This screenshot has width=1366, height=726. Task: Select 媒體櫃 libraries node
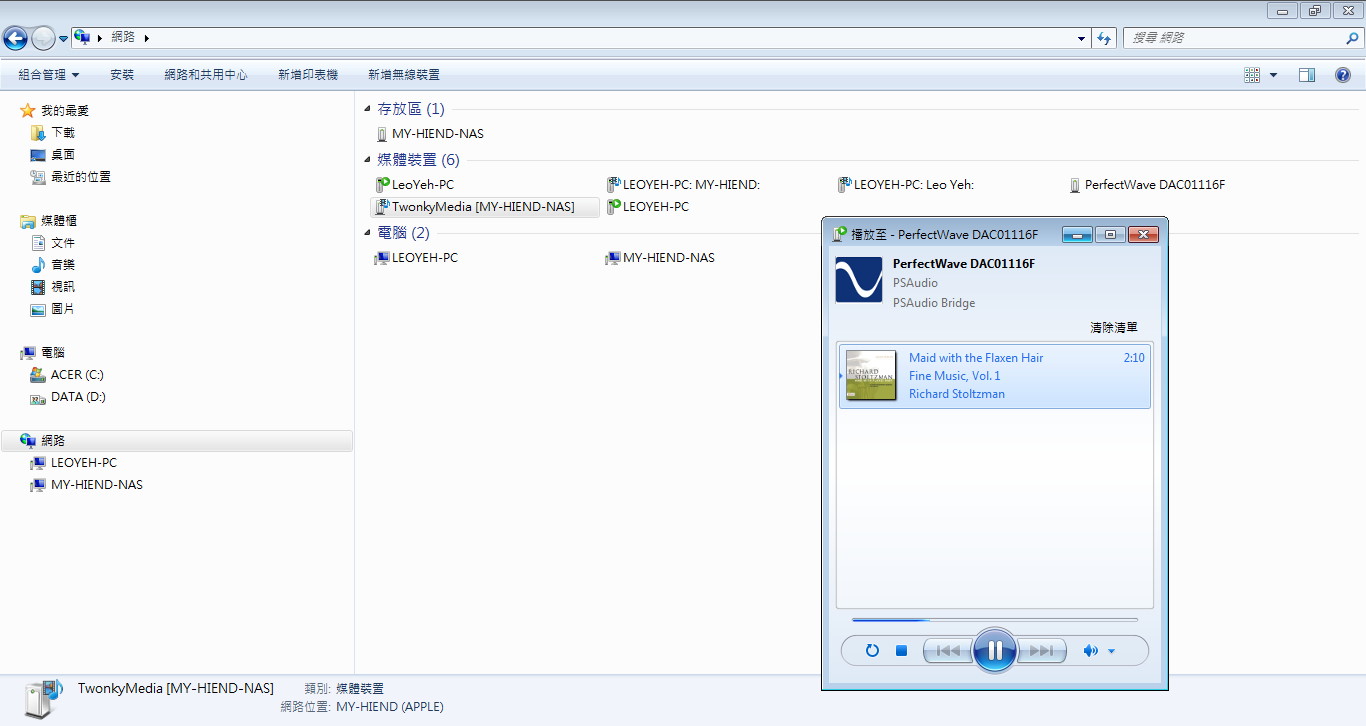(48, 221)
